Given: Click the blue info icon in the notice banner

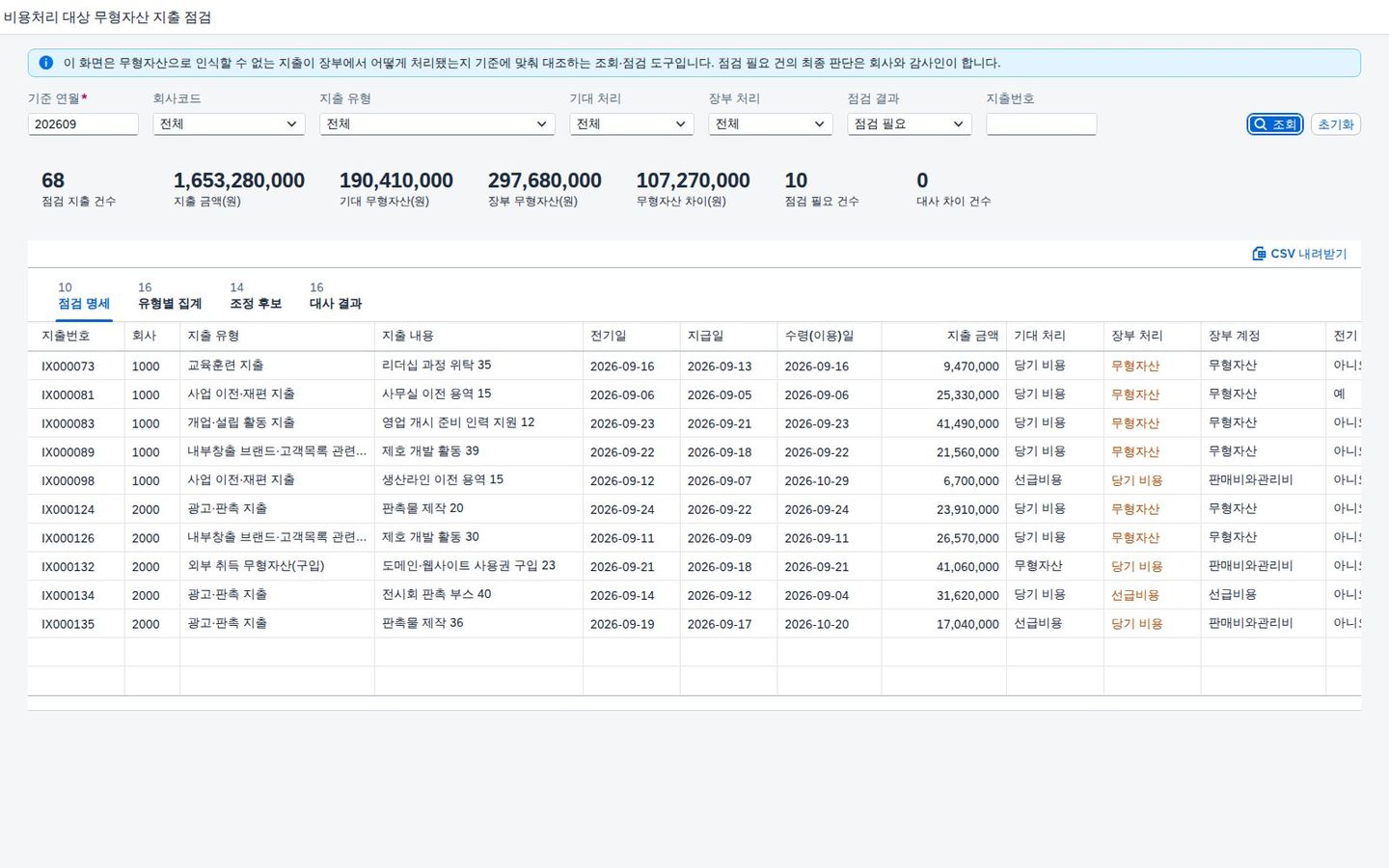Looking at the screenshot, I should [x=45, y=63].
